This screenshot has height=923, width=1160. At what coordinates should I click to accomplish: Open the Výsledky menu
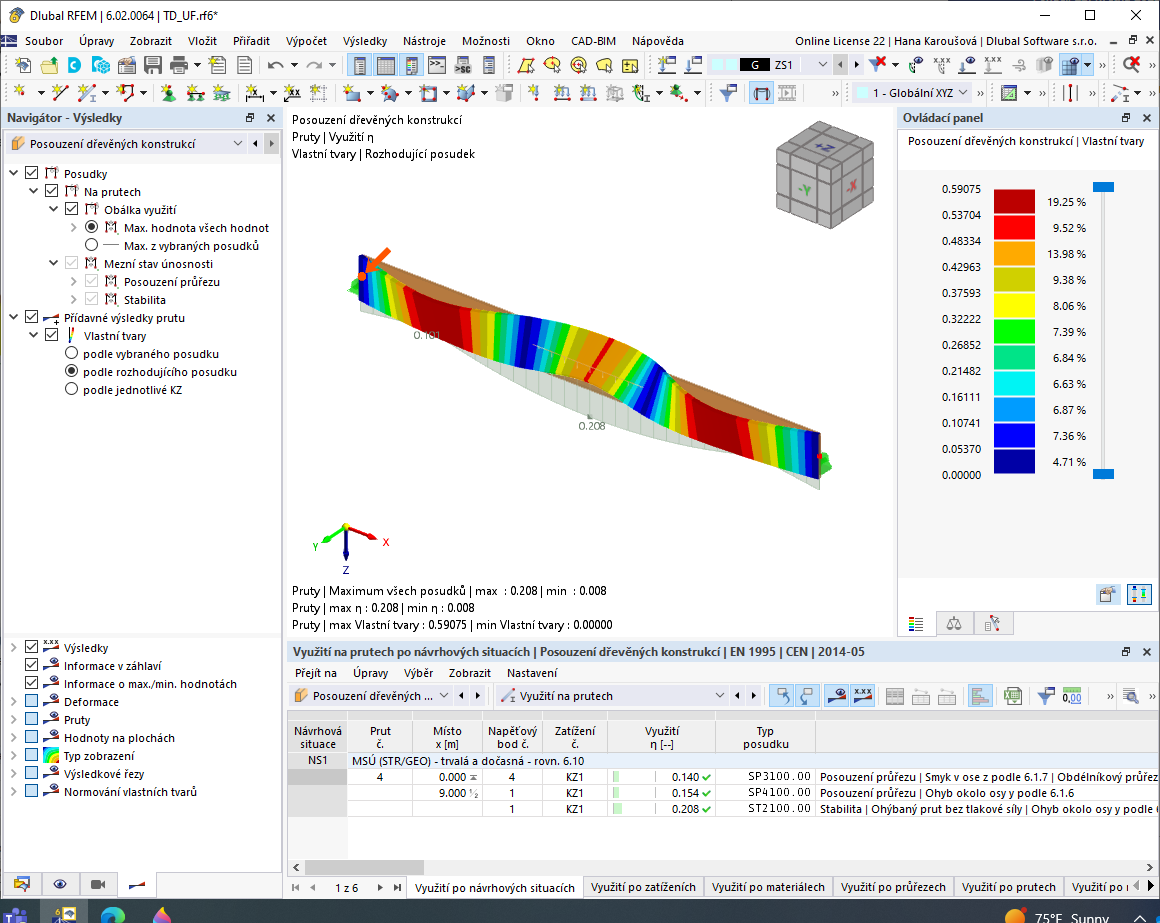(x=365, y=41)
